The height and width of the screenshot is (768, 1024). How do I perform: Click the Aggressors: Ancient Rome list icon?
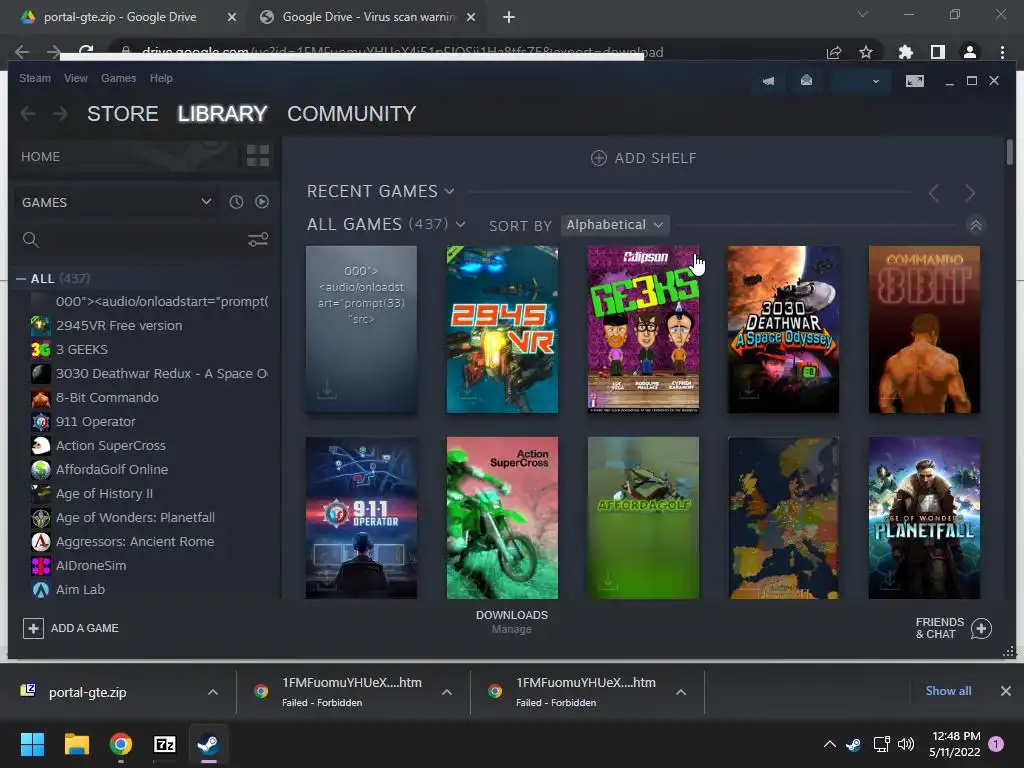tap(40, 541)
